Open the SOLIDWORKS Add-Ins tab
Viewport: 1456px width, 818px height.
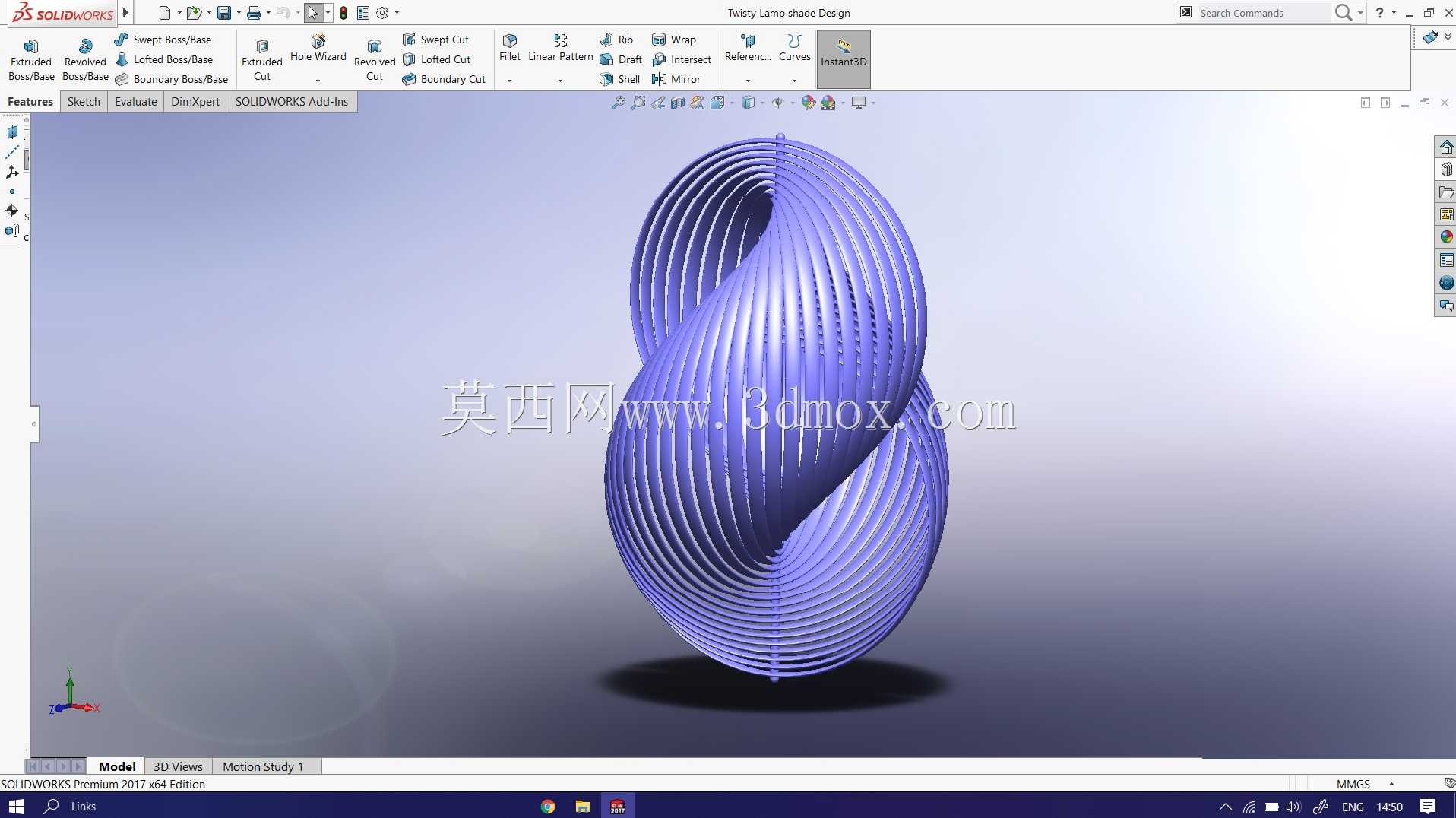(292, 102)
